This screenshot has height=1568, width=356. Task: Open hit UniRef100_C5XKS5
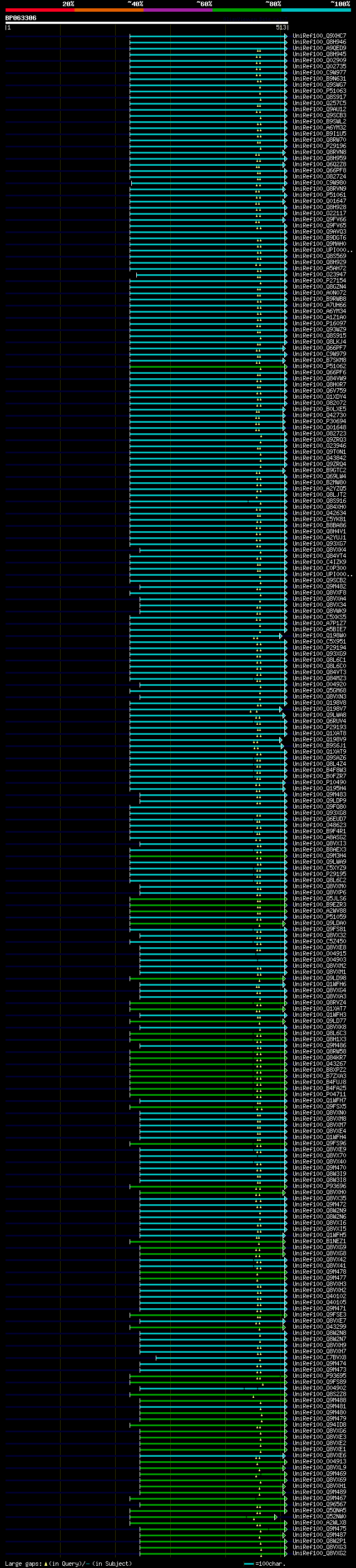click(x=319, y=617)
